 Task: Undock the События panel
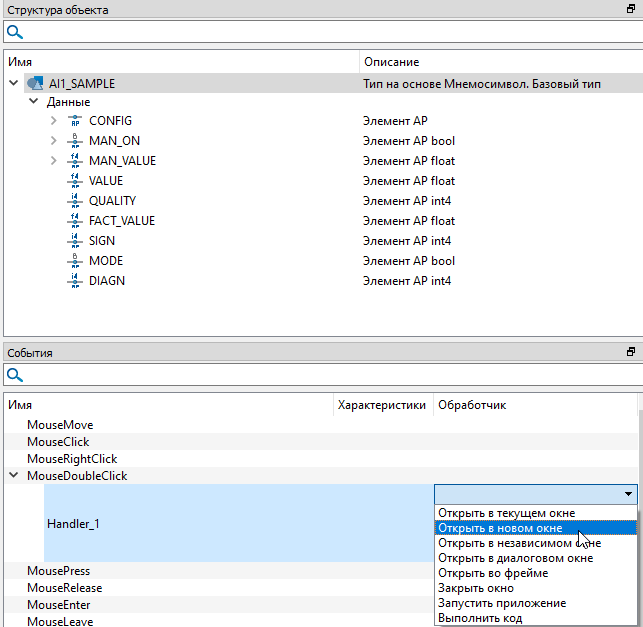[631, 352]
